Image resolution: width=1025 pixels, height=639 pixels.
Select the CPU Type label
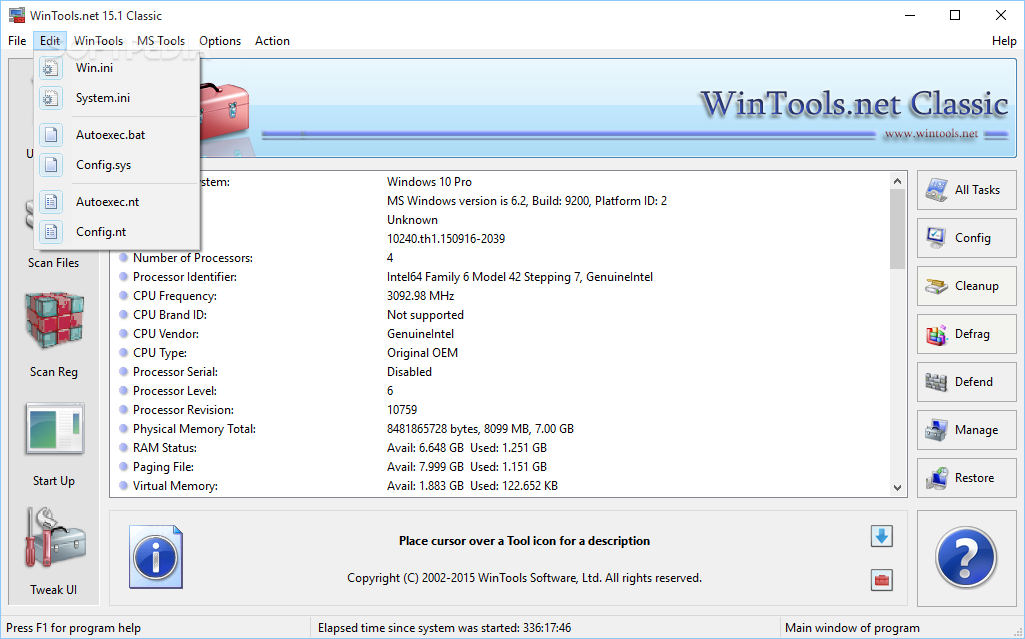[160, 353]
